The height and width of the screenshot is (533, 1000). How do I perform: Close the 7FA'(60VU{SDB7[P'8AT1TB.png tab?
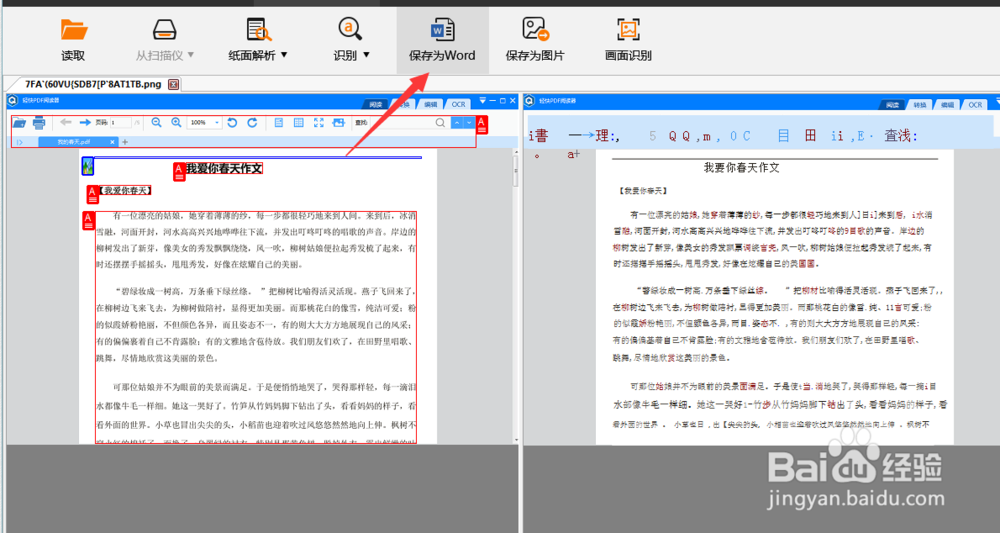click(173, 84)
